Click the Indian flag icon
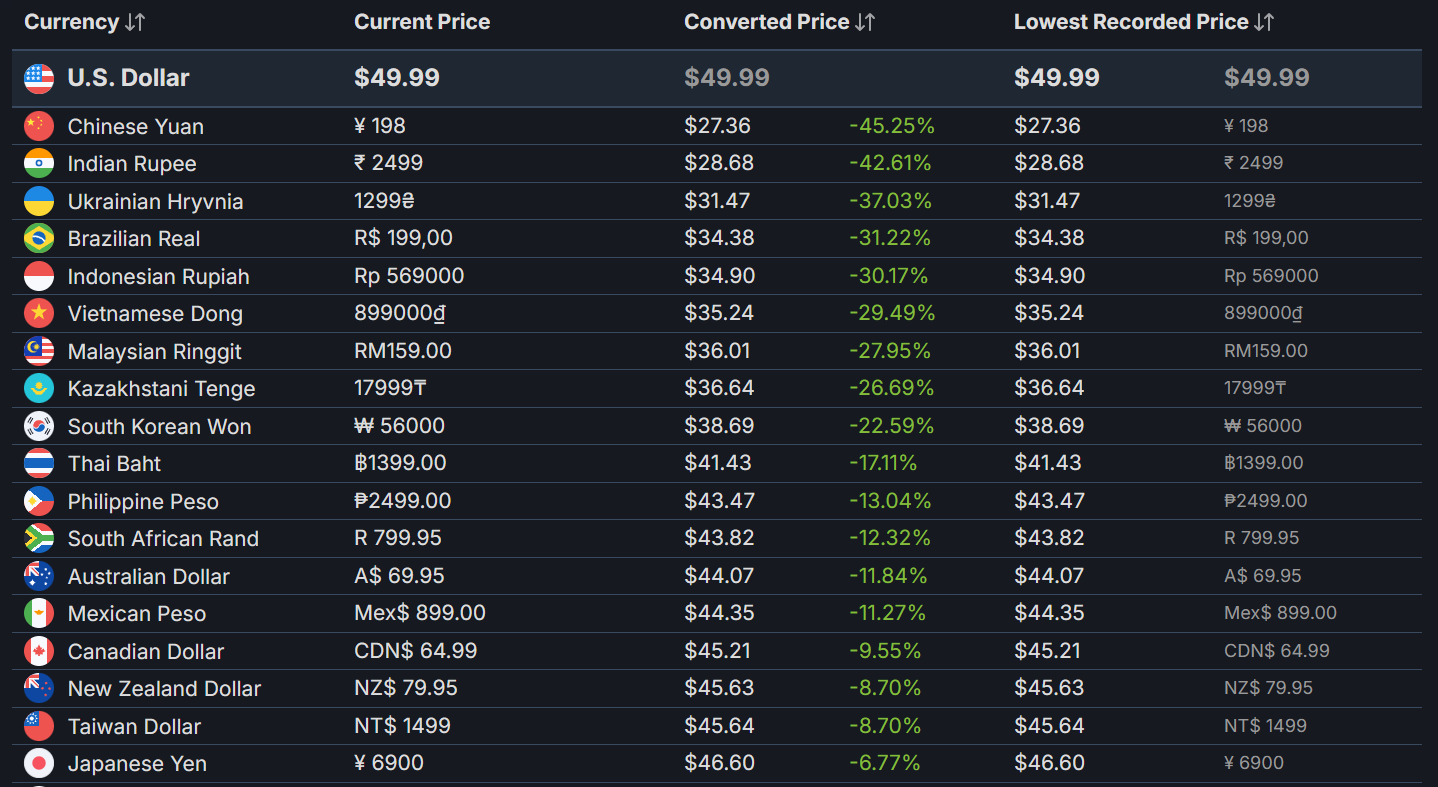Screen dimensions: 1438x787 click(x=39, y=163)
